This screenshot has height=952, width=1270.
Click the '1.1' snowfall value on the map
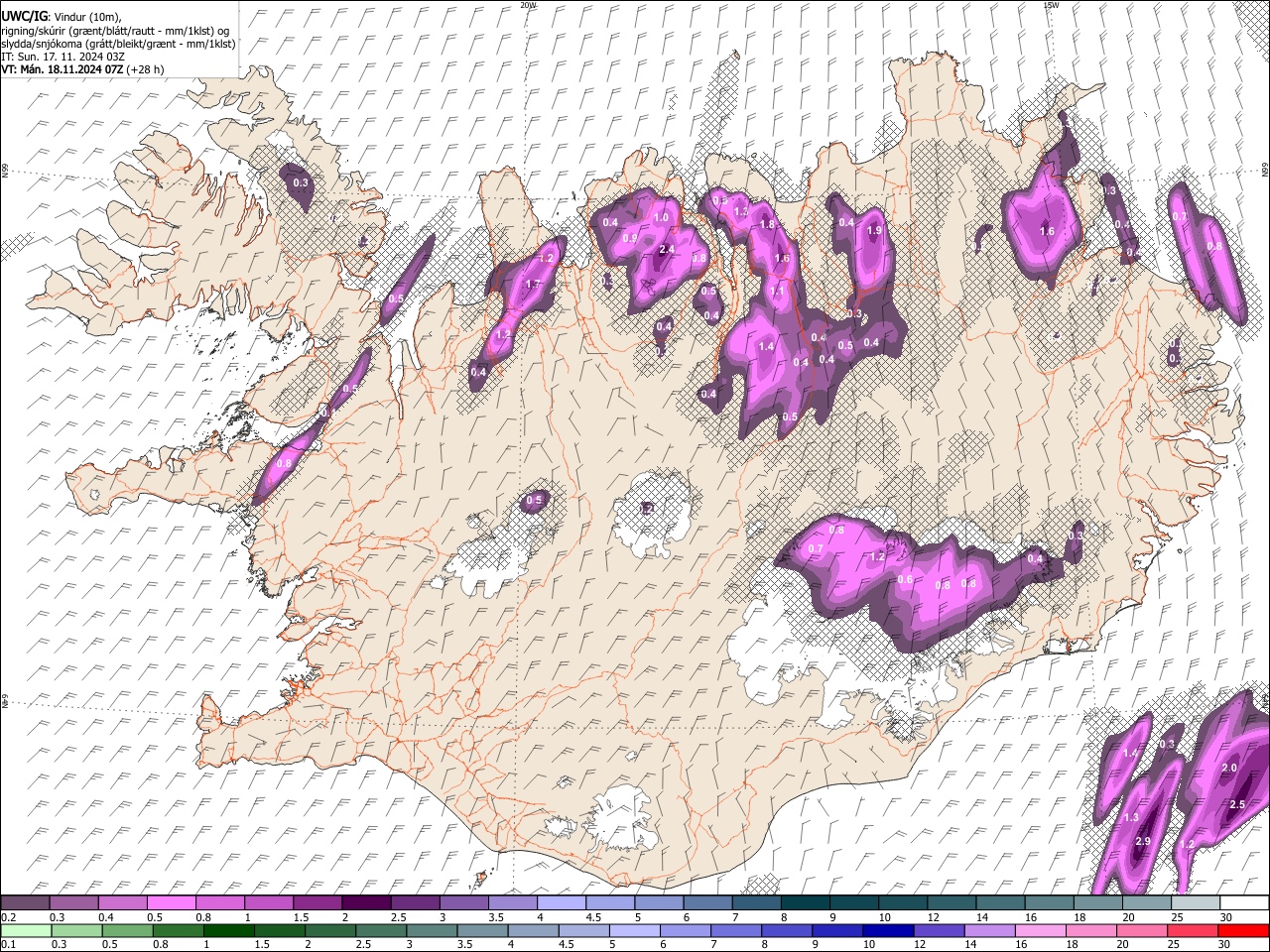(776, 293)
